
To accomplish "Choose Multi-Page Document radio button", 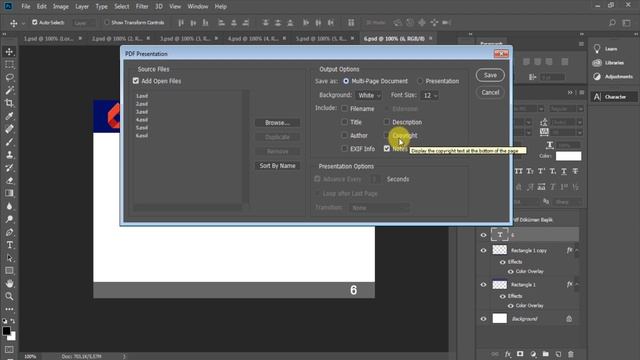I will point(346,81).
